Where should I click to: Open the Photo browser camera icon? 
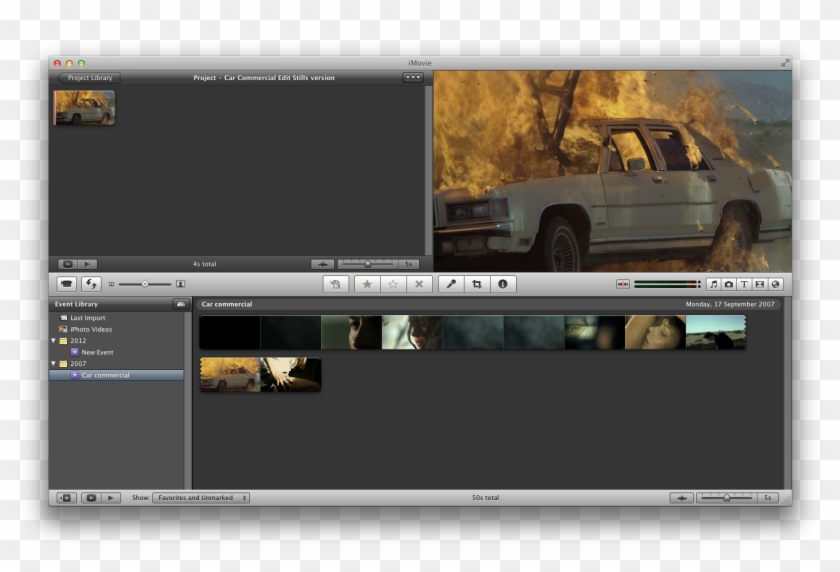coord(729,284)
